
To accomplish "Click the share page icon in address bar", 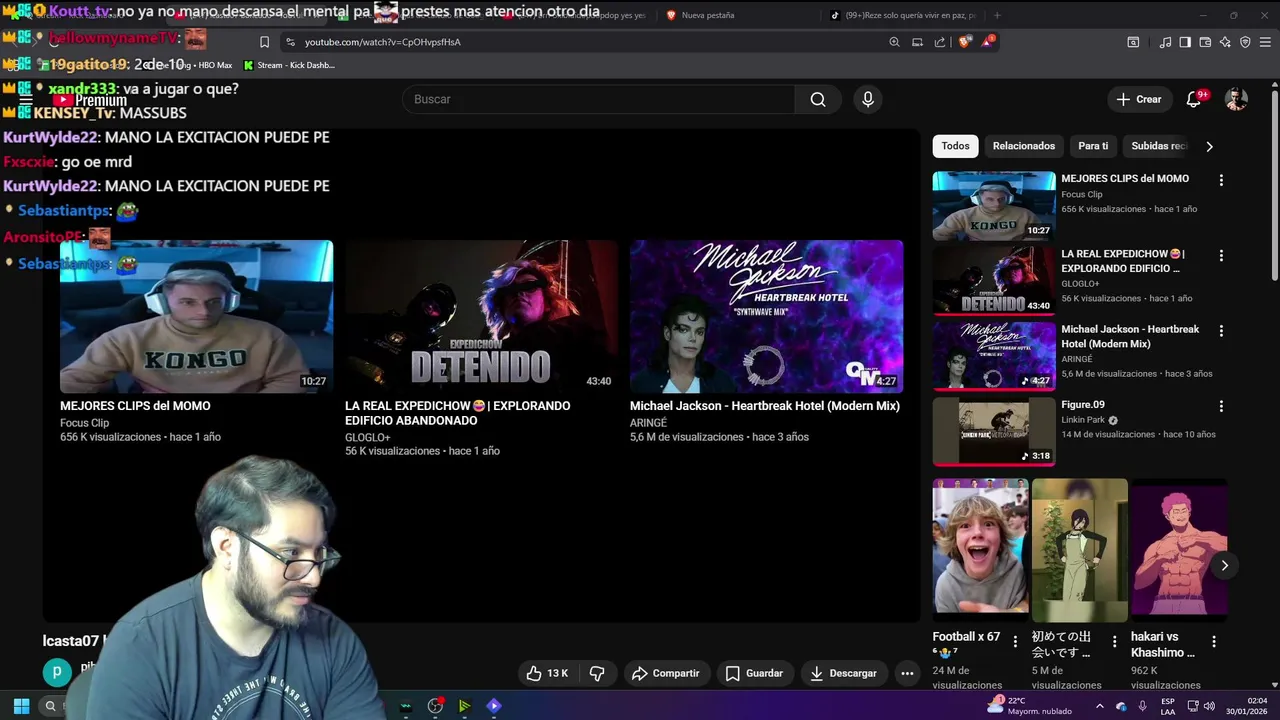I will pos(940,42).
